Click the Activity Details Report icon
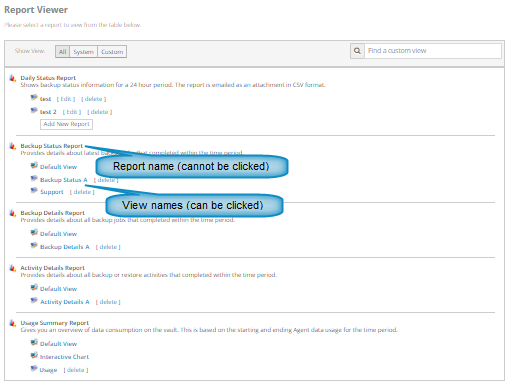The image size is (509, 384). click(x=13, y=268)
